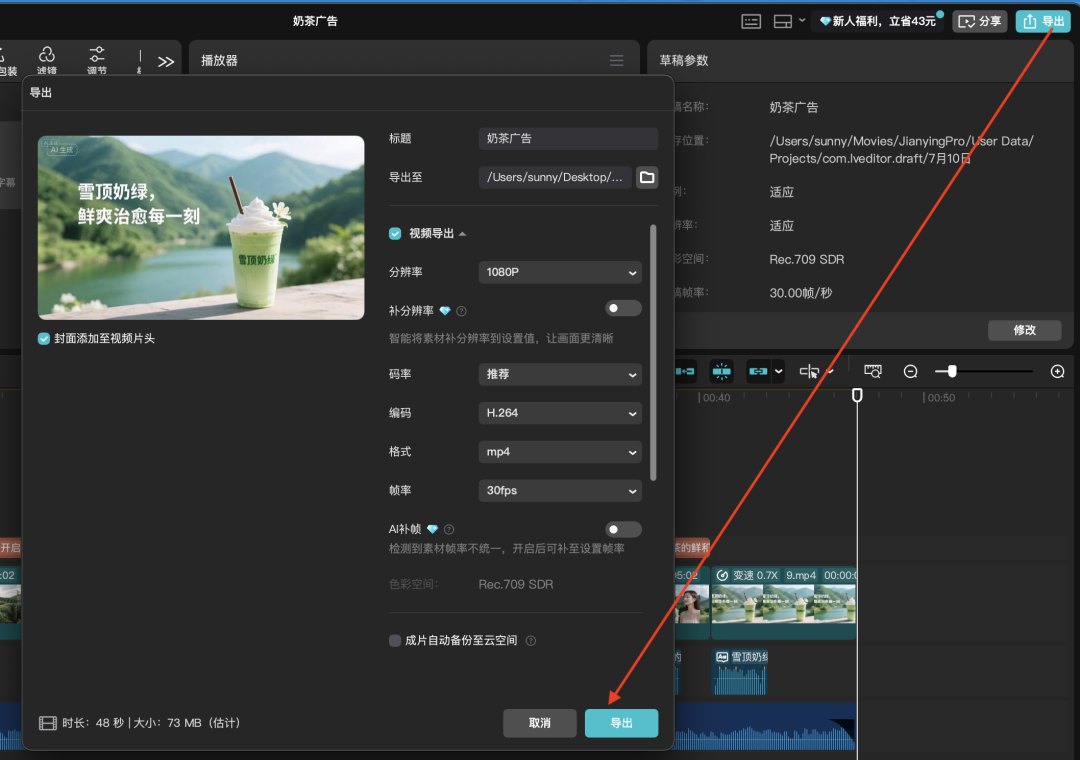
Task: Click the layout switcher icon in title bar
Action: 783,21
